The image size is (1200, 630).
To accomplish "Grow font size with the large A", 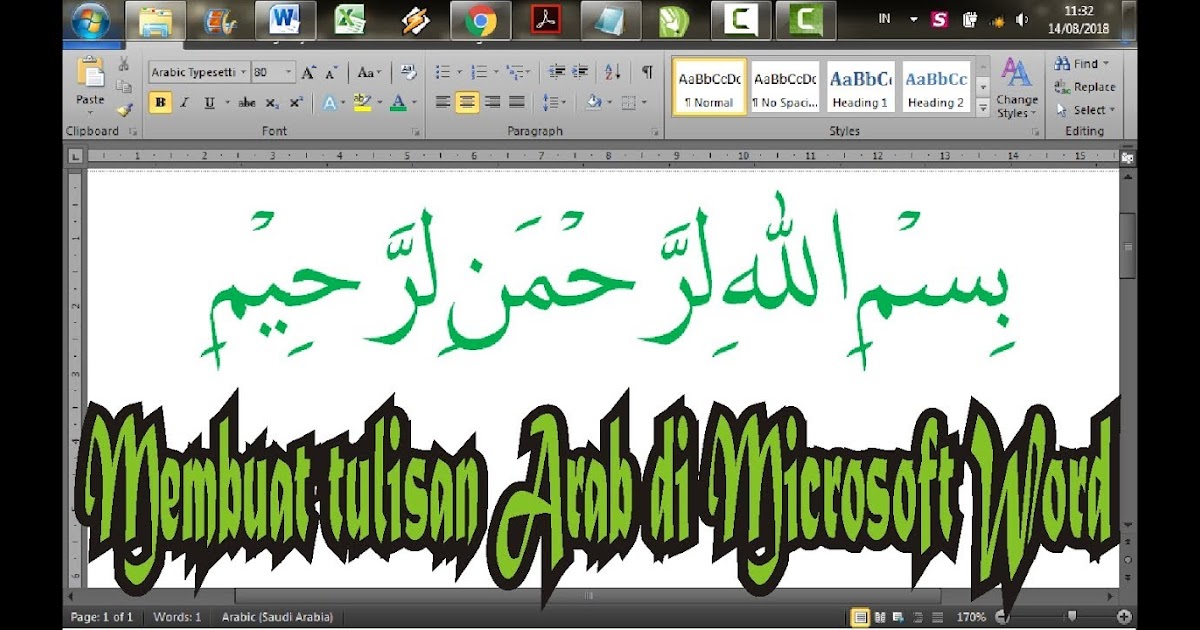I will (x=309, y=73).
